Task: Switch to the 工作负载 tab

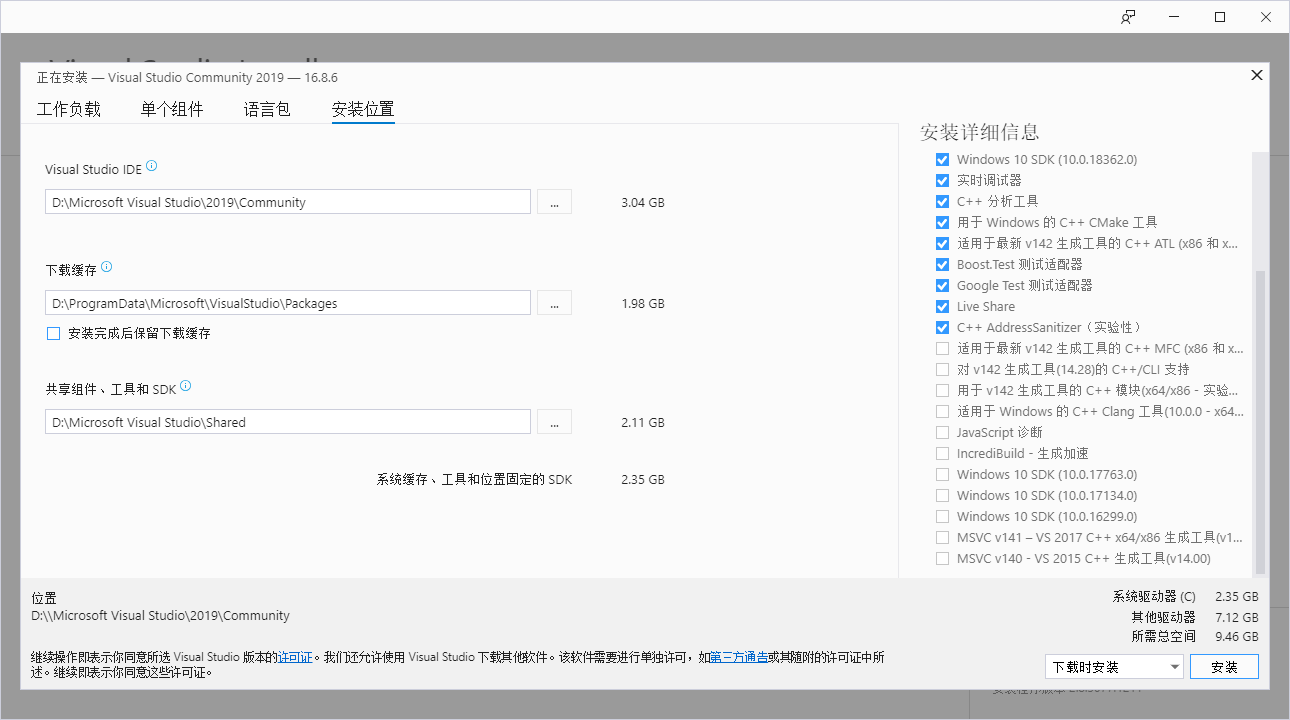Action: [69, 110]
